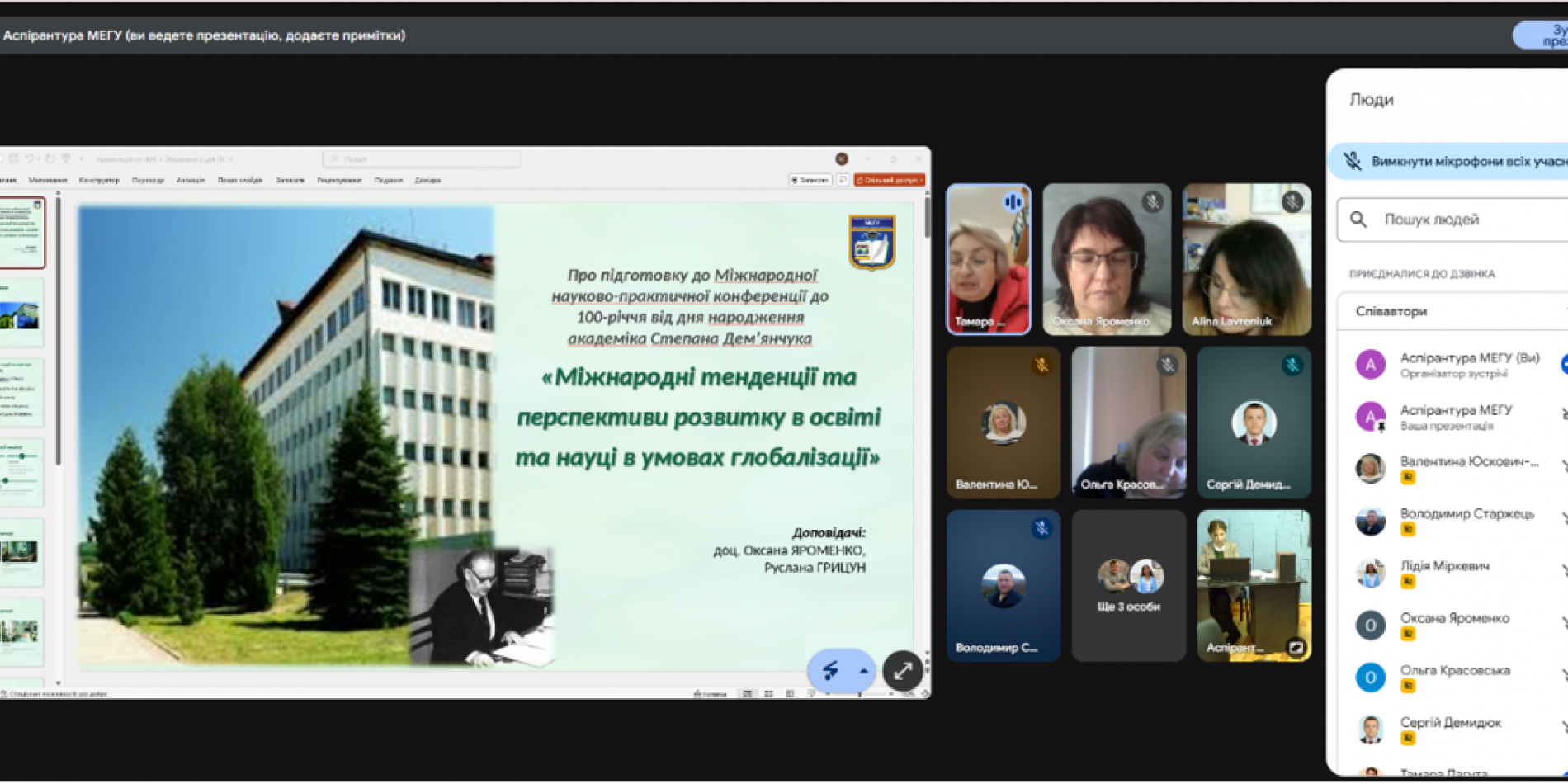Screen dimensions: 1568x784
Task: Click the mute-all microphone icon in People panel
Action: [x=1352, y=161]
